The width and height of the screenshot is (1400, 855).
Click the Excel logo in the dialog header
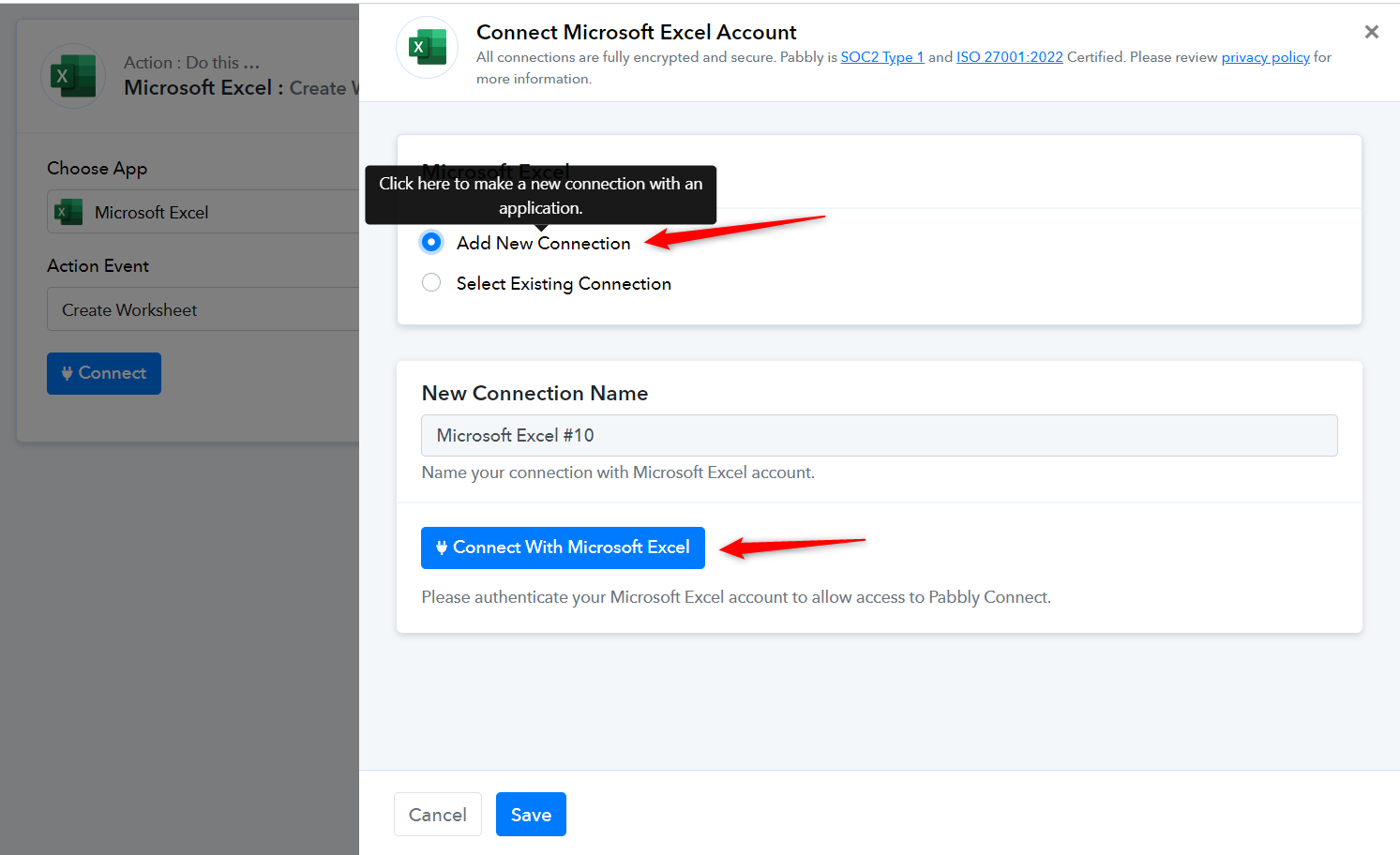click(428, 47)
